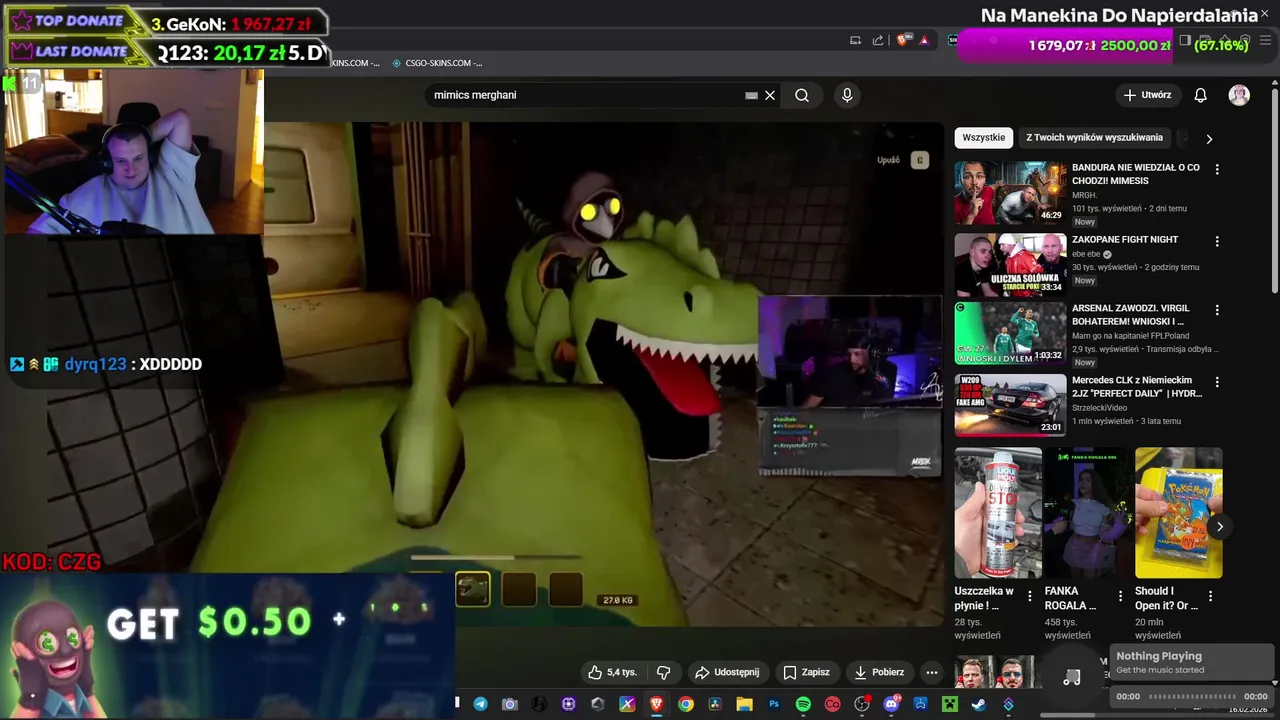1280x720 pixels.
Task: Click the Brave Rewards triangle icon
Action: (x=925, y=40)
